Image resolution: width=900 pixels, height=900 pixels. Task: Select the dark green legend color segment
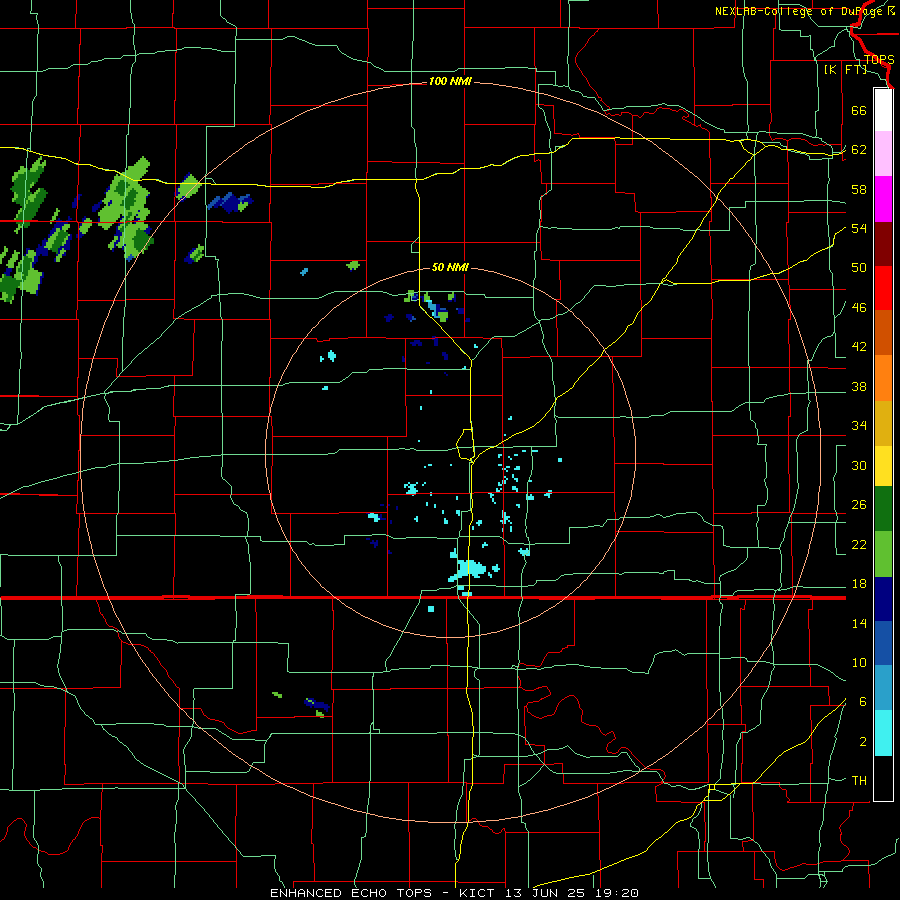click(883, 509)
